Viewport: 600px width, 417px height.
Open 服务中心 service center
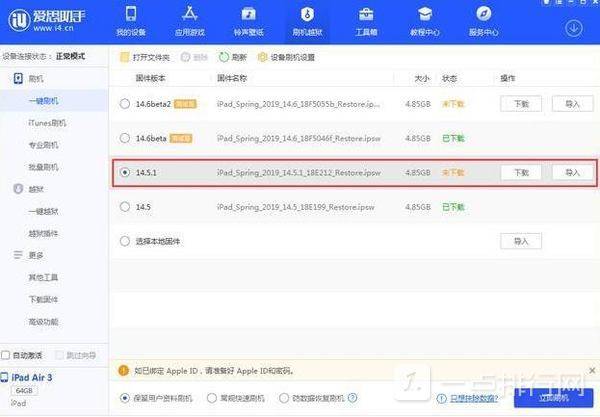pos(484,21)
